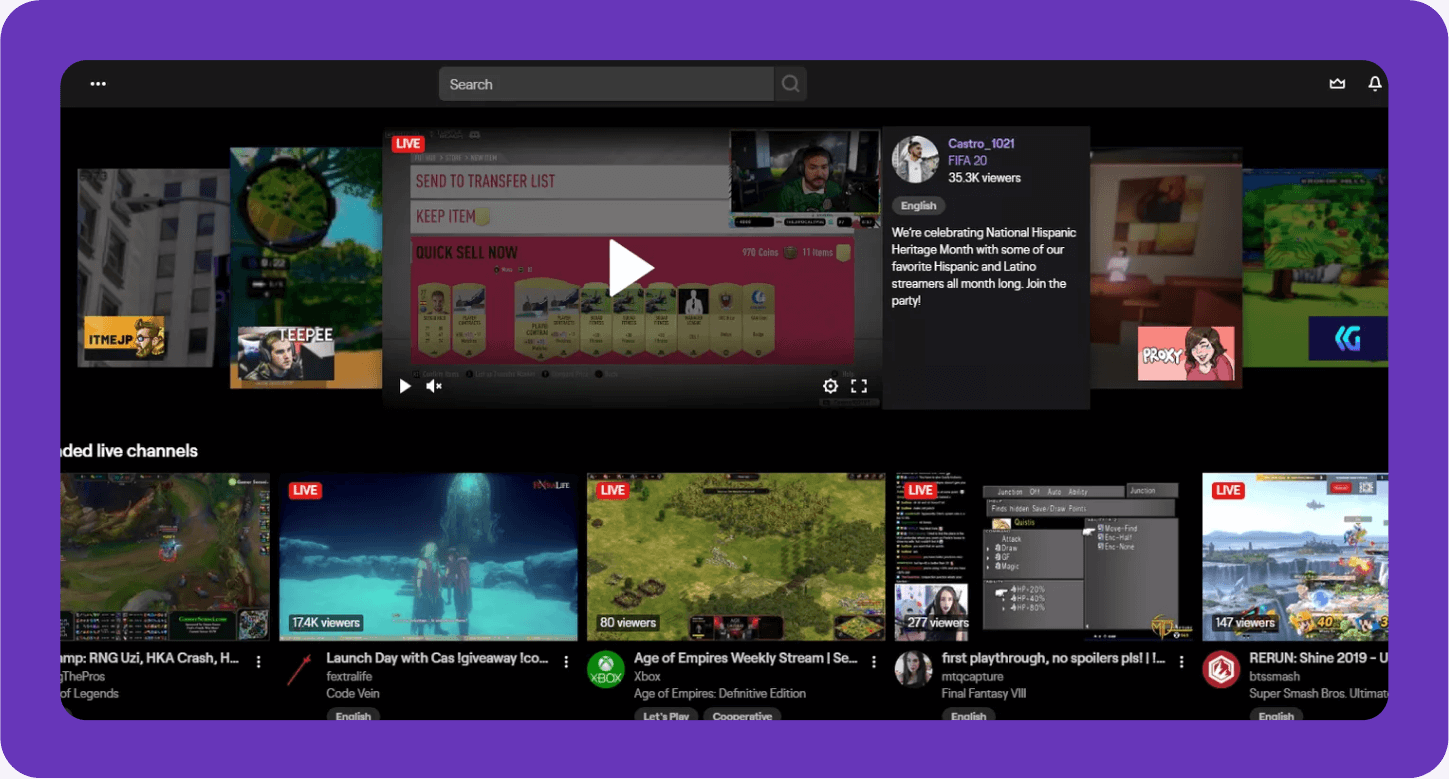Click the English tag under btssmash stream
Image resolution: width=1449 pixels, height=779 pixels.
1276,715
